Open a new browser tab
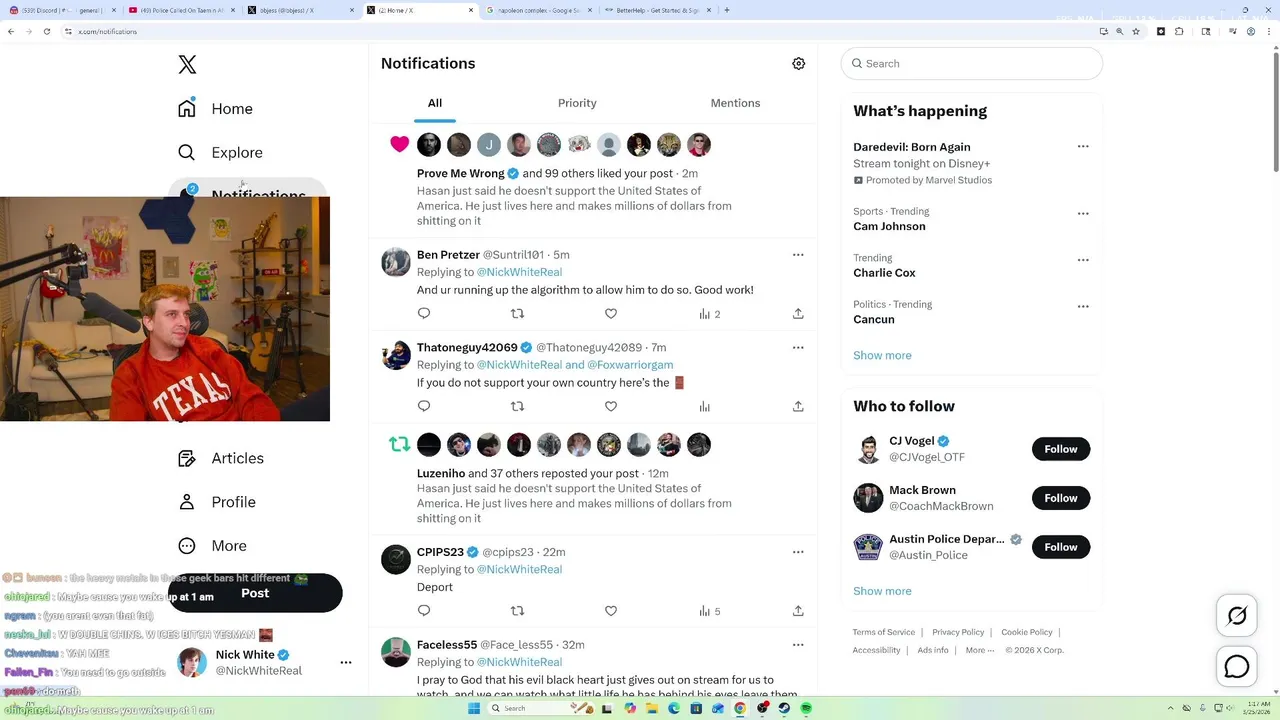The width and height of the screenshot is (1280, 720). point(726,10)
